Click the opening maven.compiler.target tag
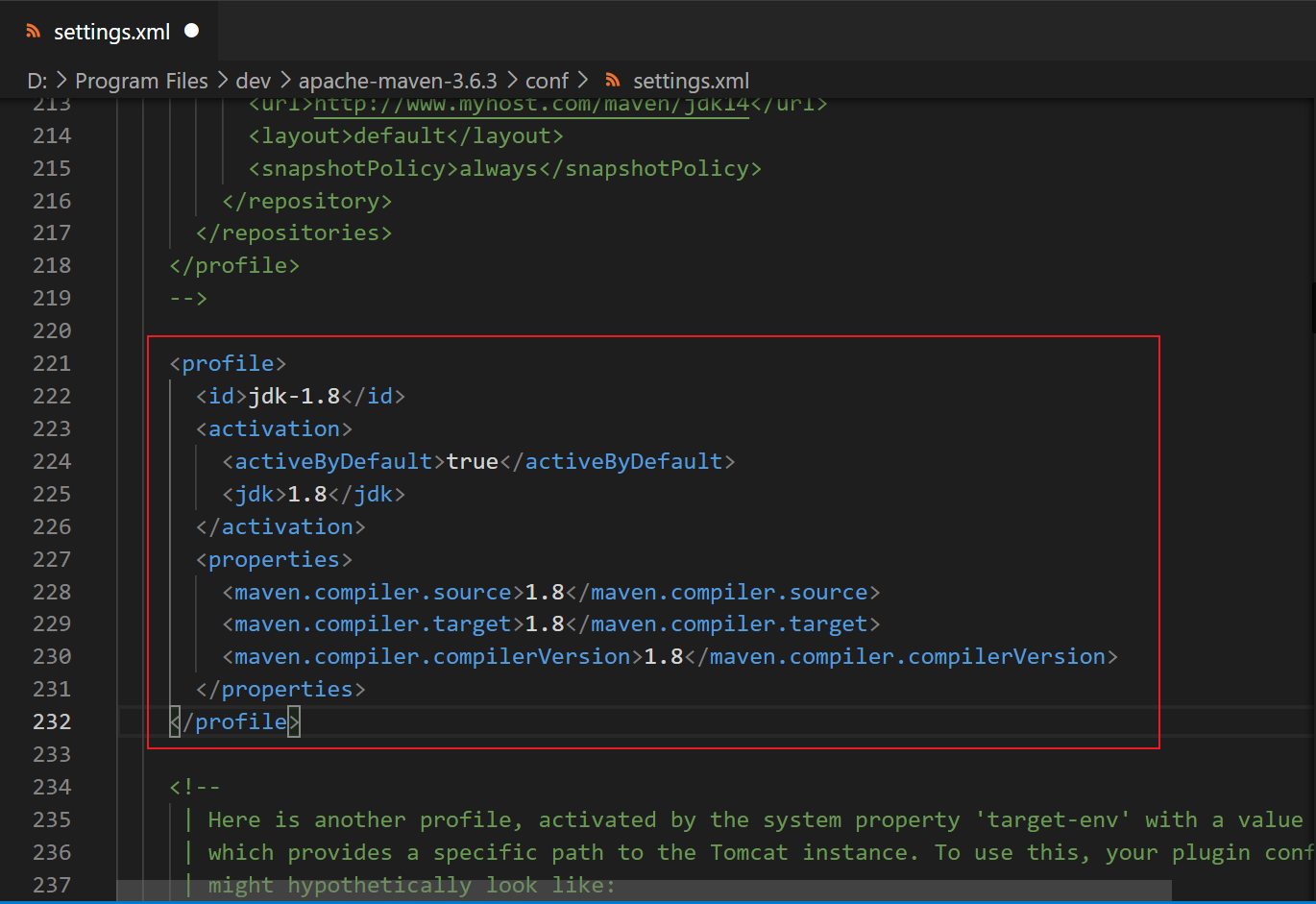The image size is (1316, 904). (x=374, y=623)
